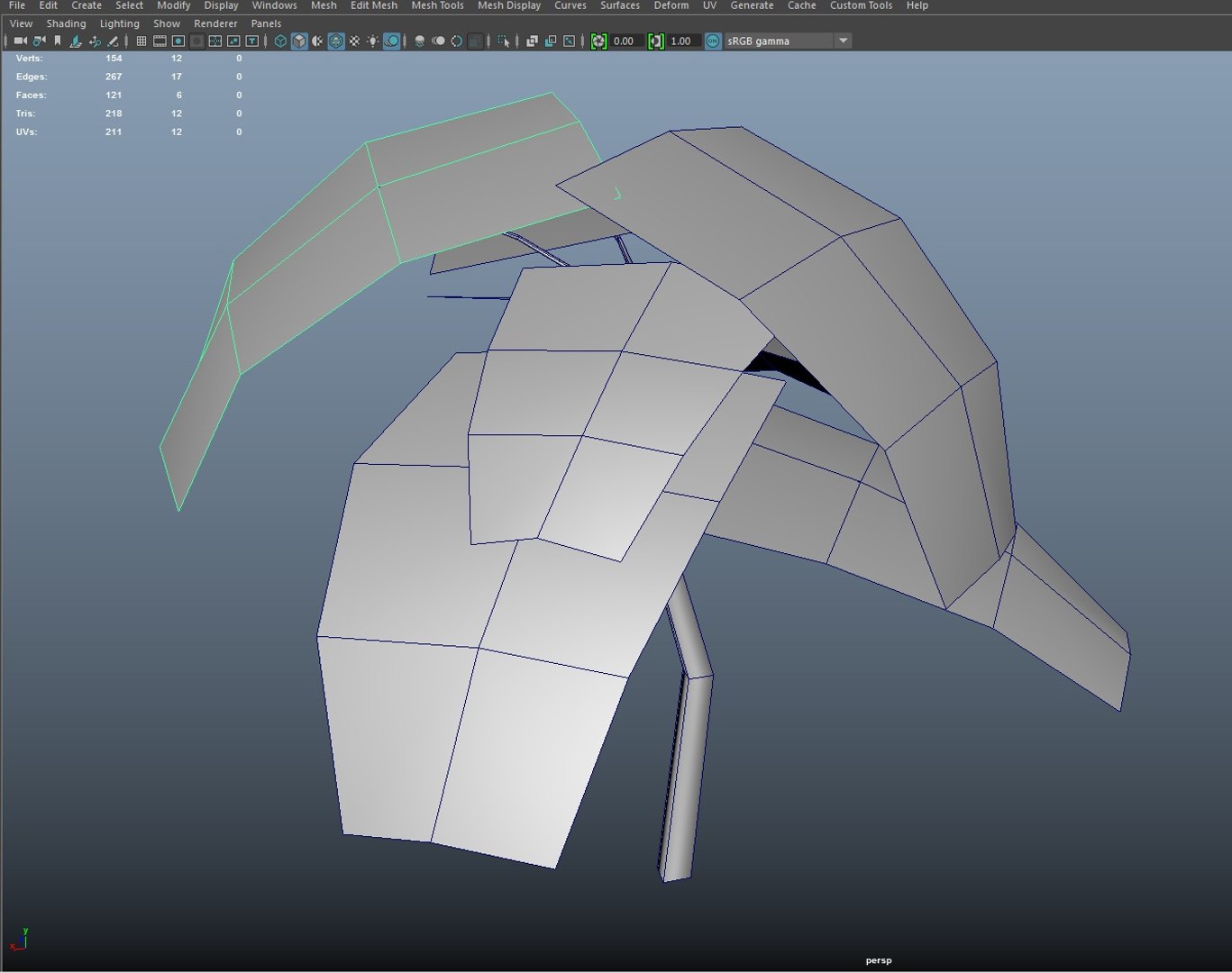Toggle the viewport grid display

tap(141, 41)
